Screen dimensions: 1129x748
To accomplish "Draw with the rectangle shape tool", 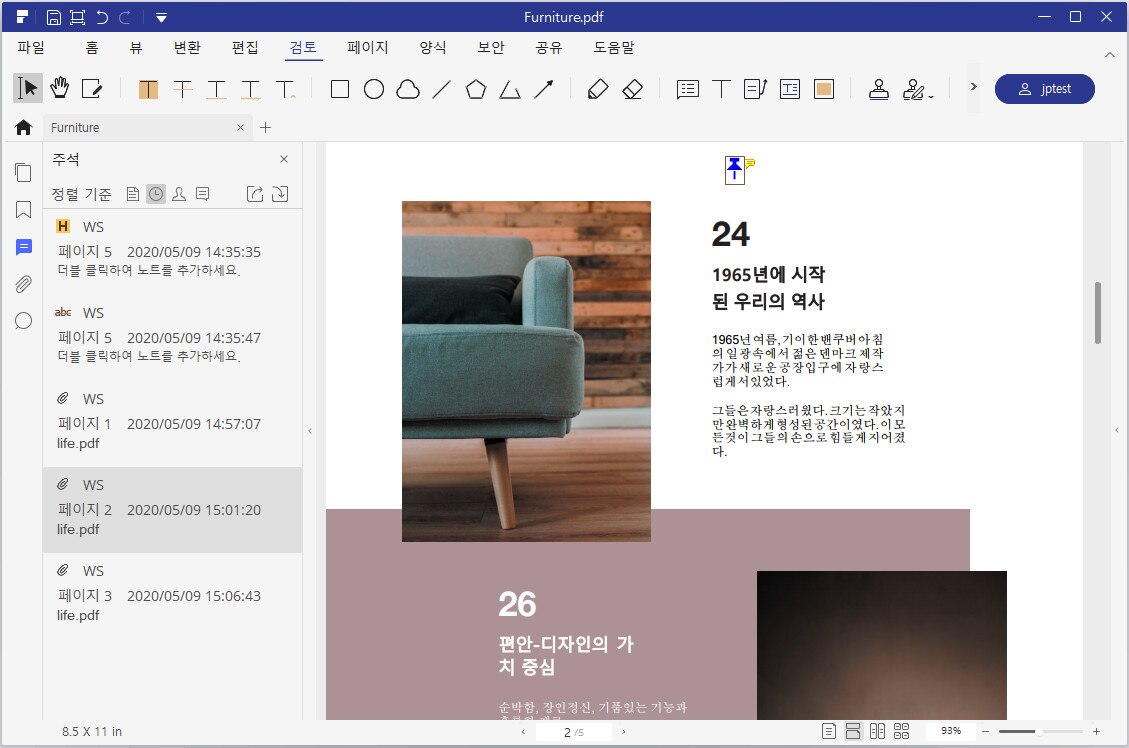I will pyautogui.click(x=340, y=89).
